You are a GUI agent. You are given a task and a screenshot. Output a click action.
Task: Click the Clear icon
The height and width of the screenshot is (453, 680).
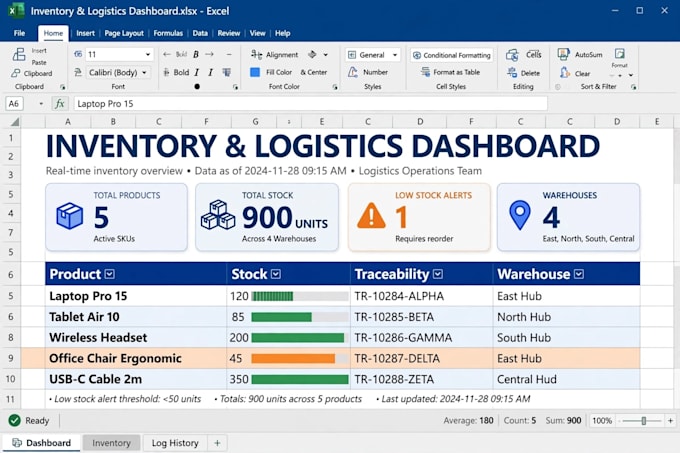[x=564, y=72]
